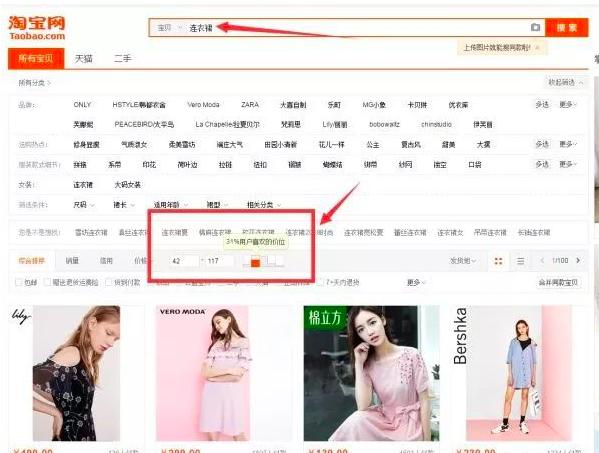
Task: Sort by 信用
Action: coord(106,261)
